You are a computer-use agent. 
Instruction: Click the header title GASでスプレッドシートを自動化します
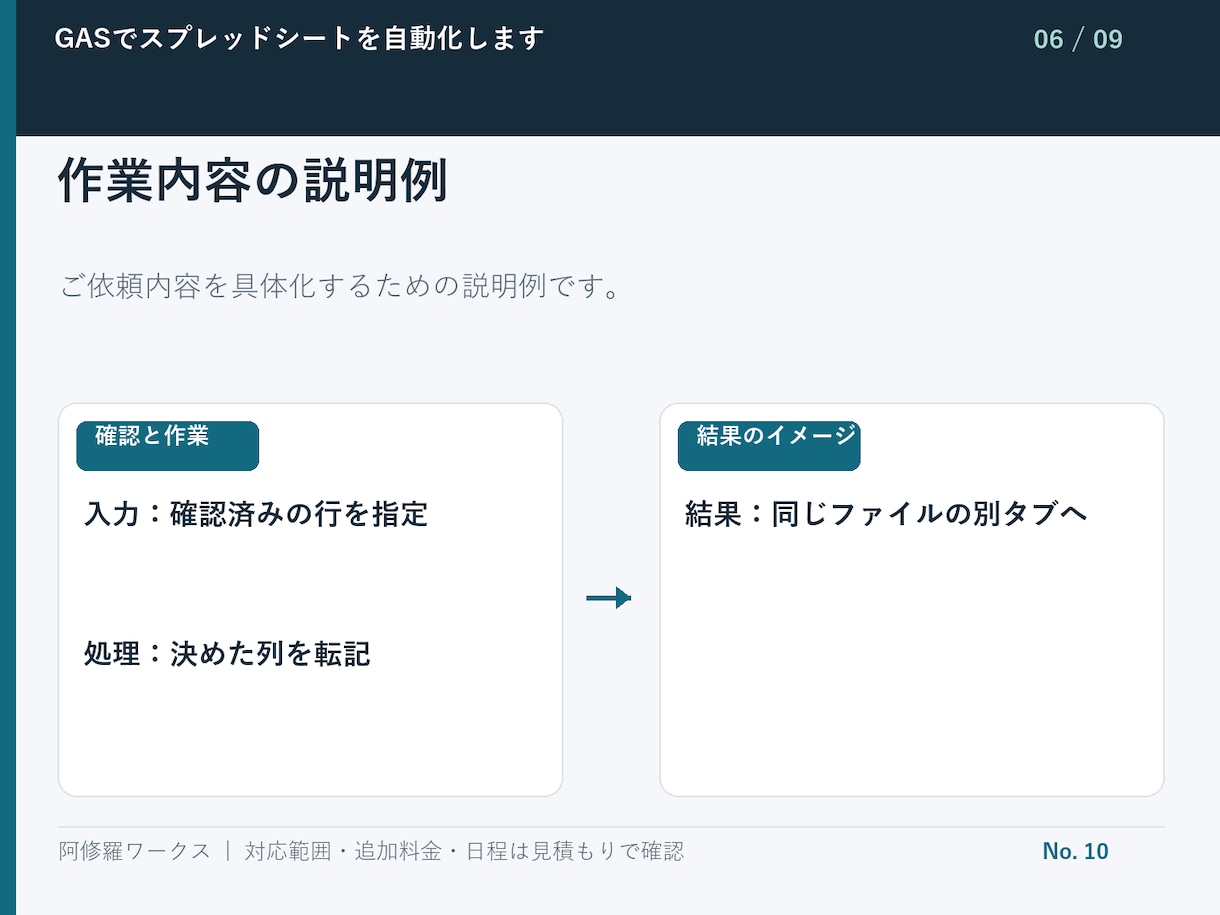pos(299,39)
